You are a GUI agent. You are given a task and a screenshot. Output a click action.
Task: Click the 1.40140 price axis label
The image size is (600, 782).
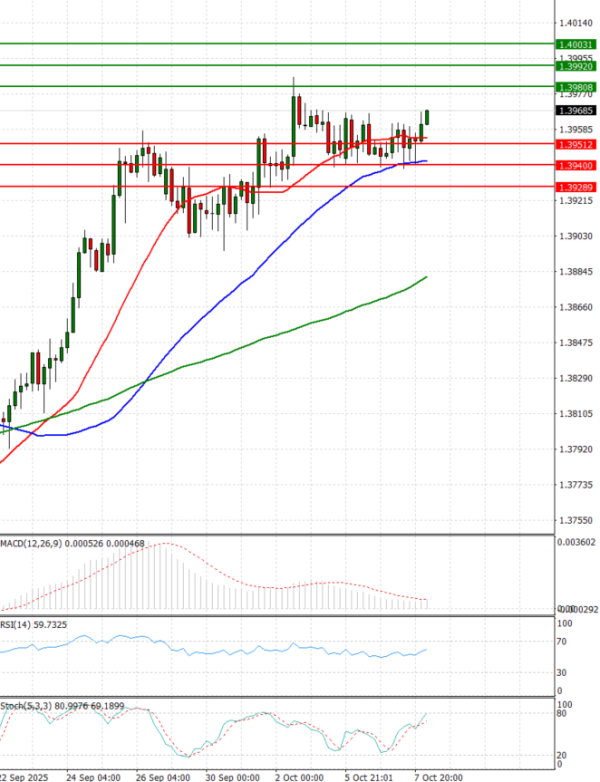pos(576,22)
